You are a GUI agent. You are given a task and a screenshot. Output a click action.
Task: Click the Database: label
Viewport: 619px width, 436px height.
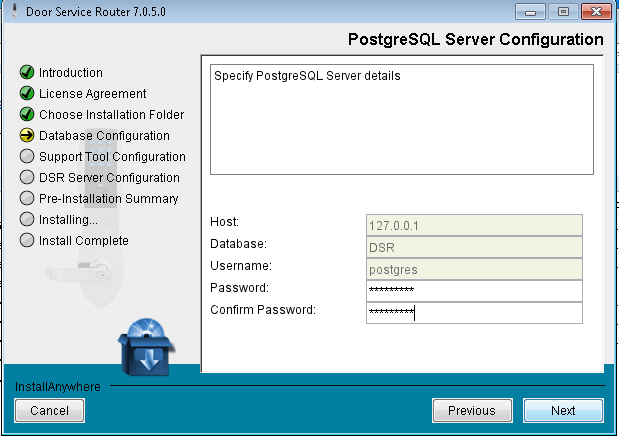[238, 244]
